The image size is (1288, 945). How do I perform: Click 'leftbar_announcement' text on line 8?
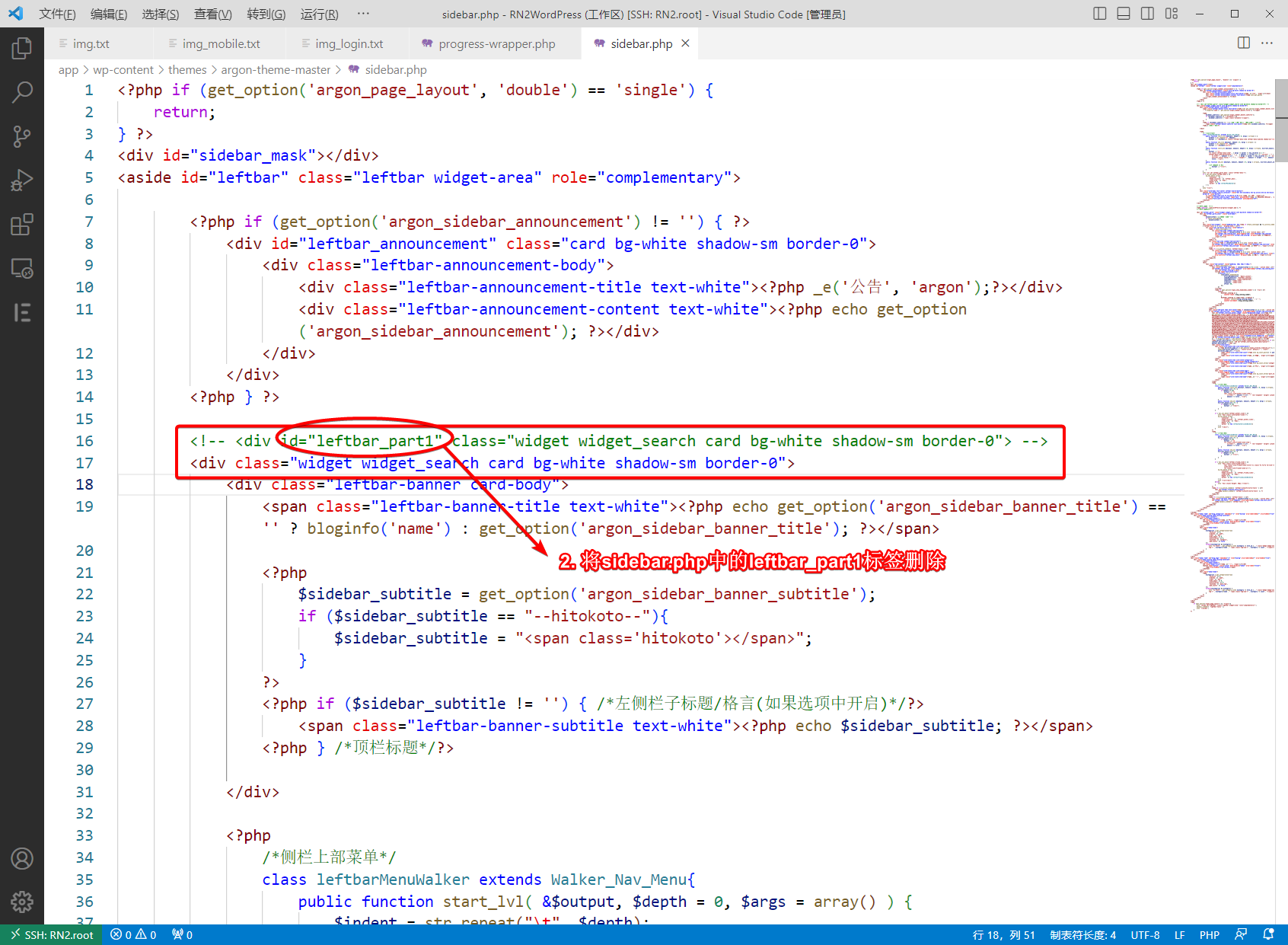pyautogui.click(x=397, y=244)
